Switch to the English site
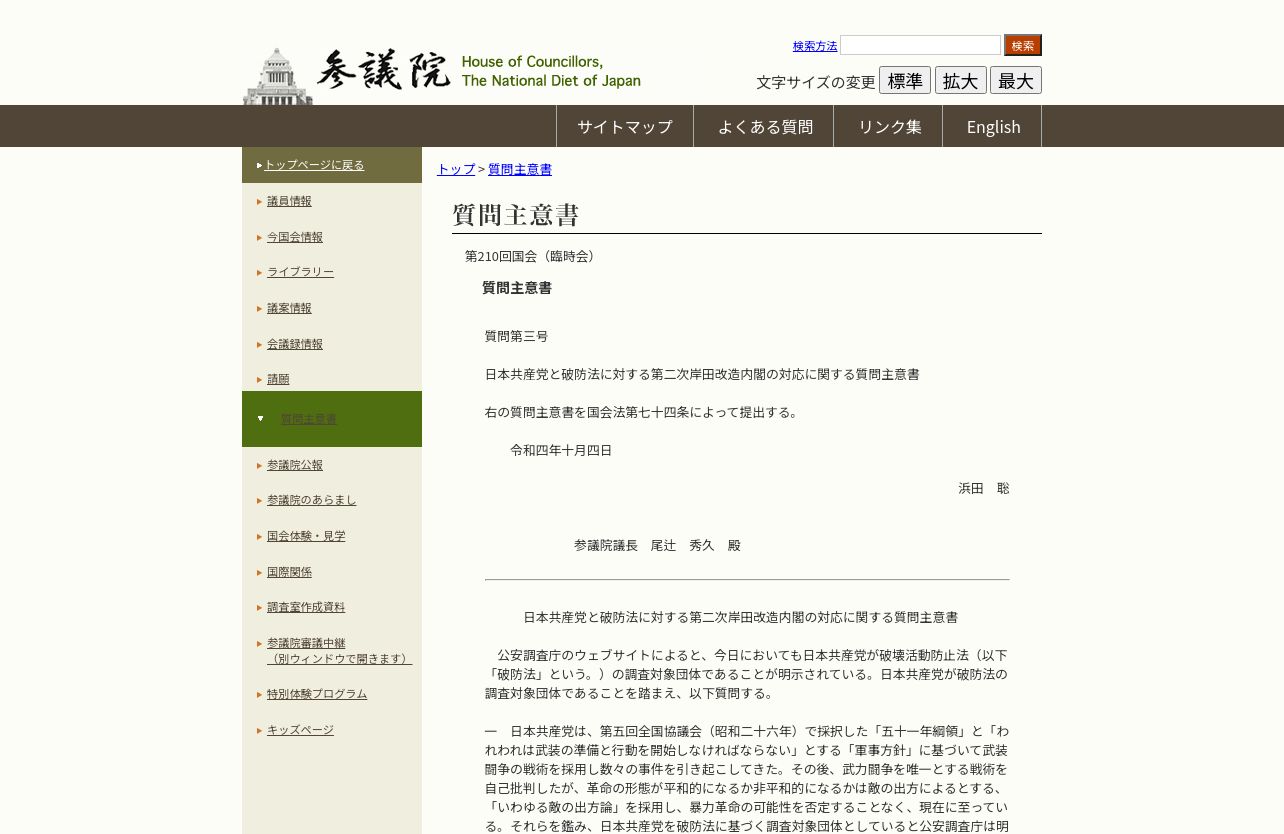 [x=993, y=127]
